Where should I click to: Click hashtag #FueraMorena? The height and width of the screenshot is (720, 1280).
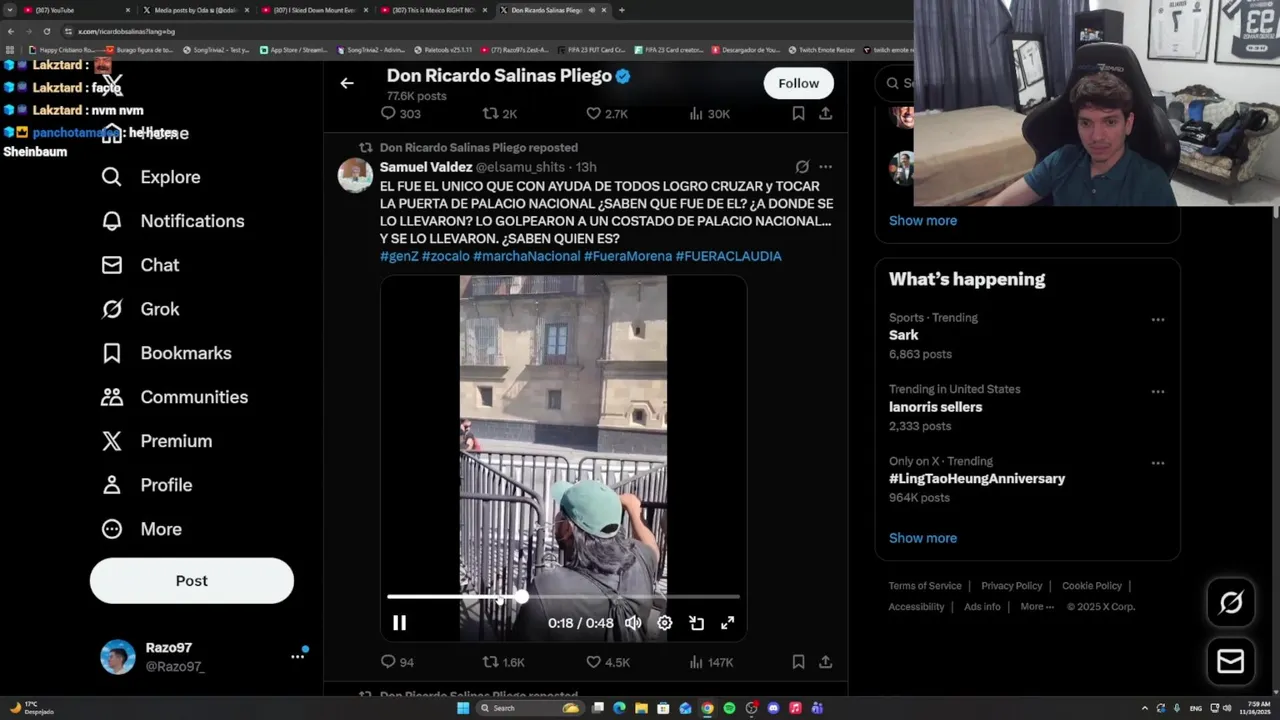(x=628, y=256)
